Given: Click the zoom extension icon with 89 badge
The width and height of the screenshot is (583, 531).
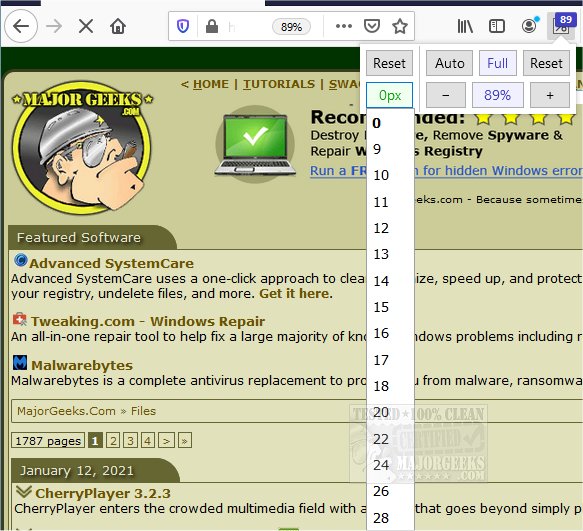Looking at the screenshot, I should click(561, 25).
